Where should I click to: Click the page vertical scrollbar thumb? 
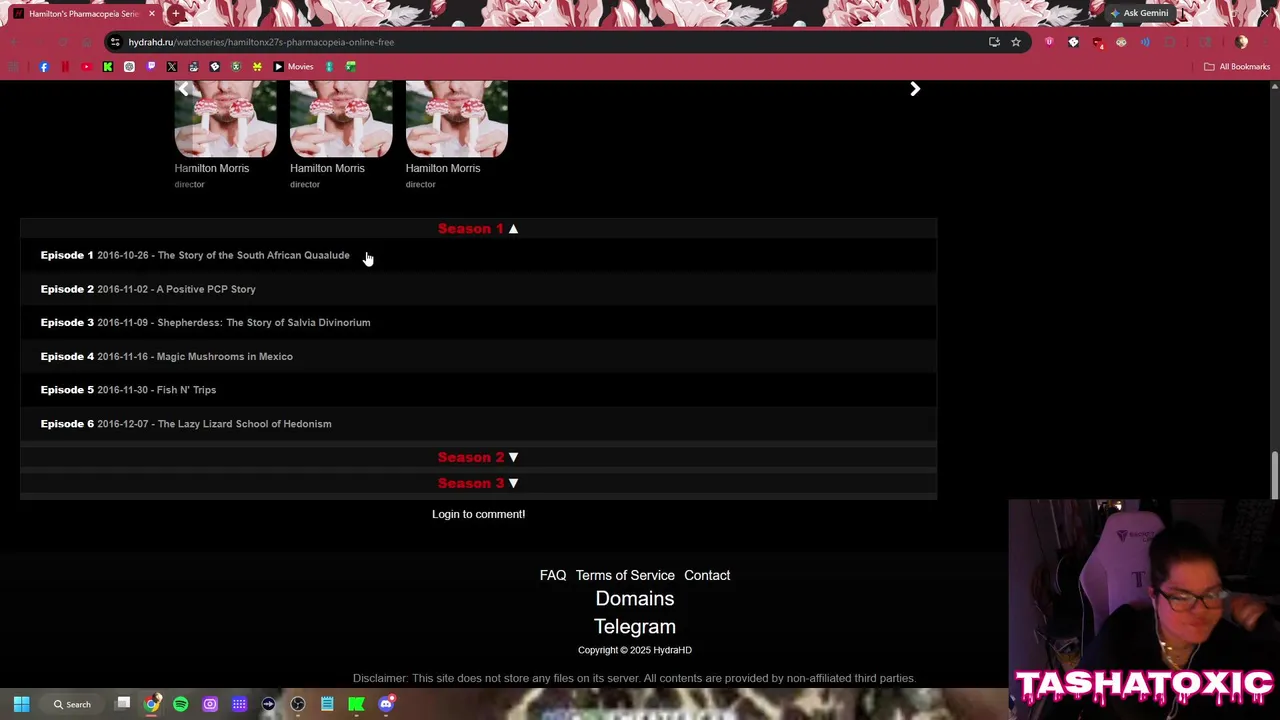coord(1274,475)
